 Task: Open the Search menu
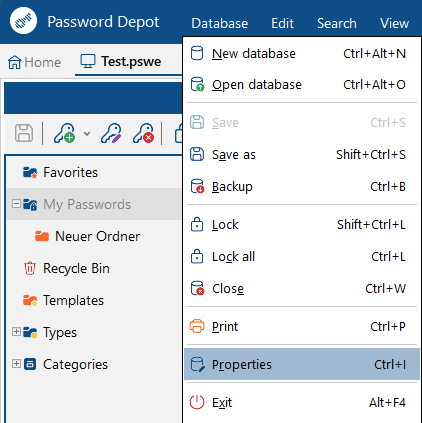click(337, 23)
